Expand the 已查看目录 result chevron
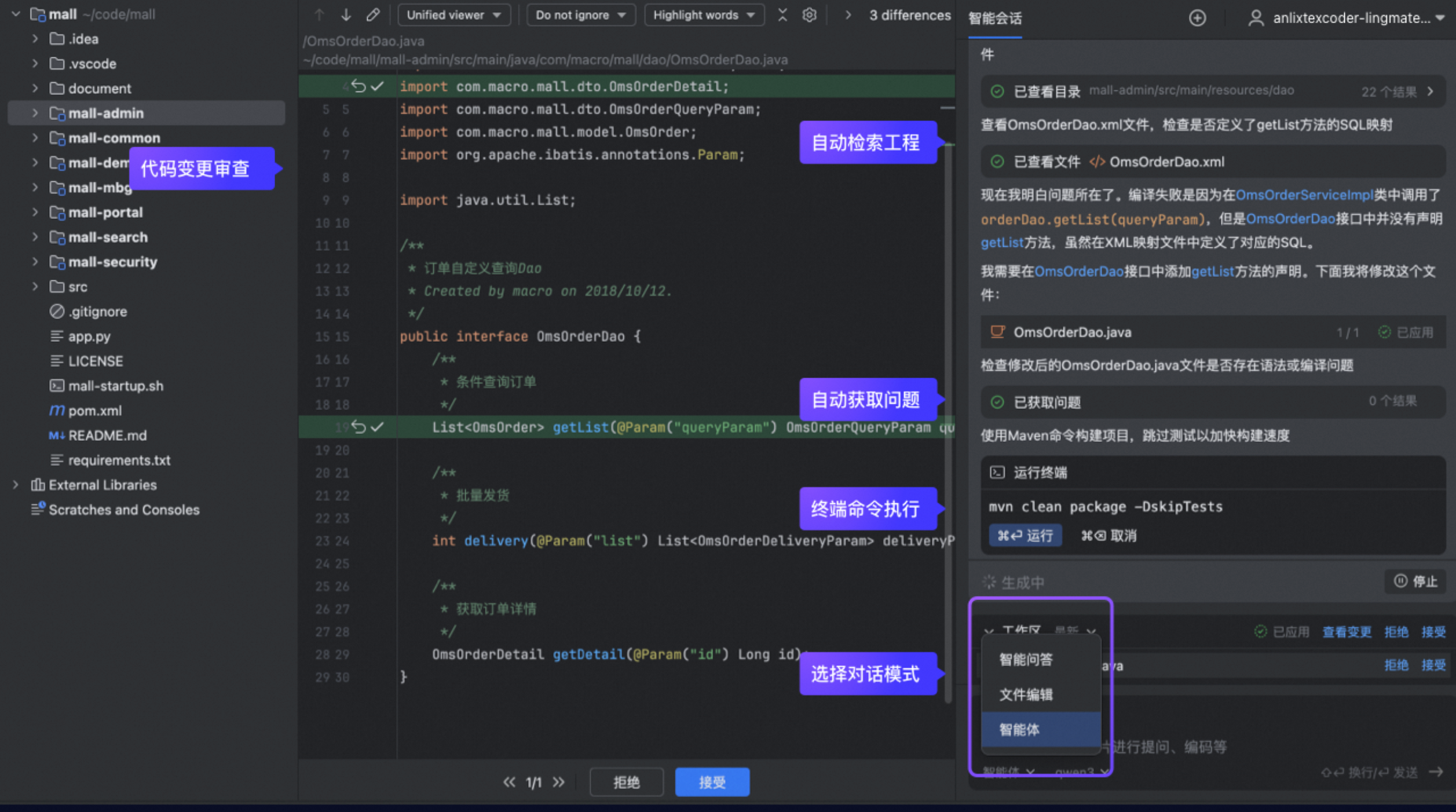This screenshot has height=812, width=1456. pos(1431,92)
